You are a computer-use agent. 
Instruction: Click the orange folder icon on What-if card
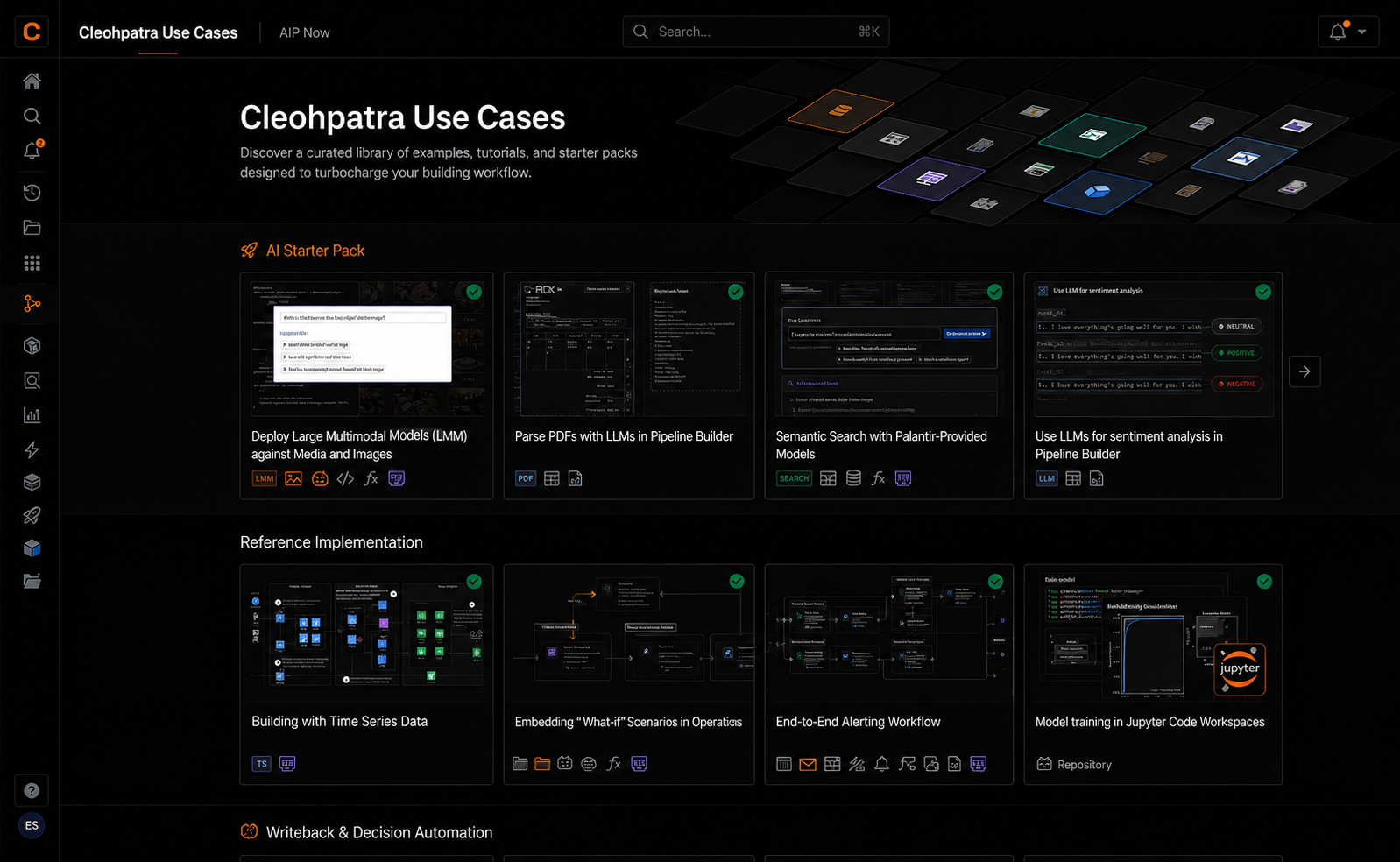point(542,764)
